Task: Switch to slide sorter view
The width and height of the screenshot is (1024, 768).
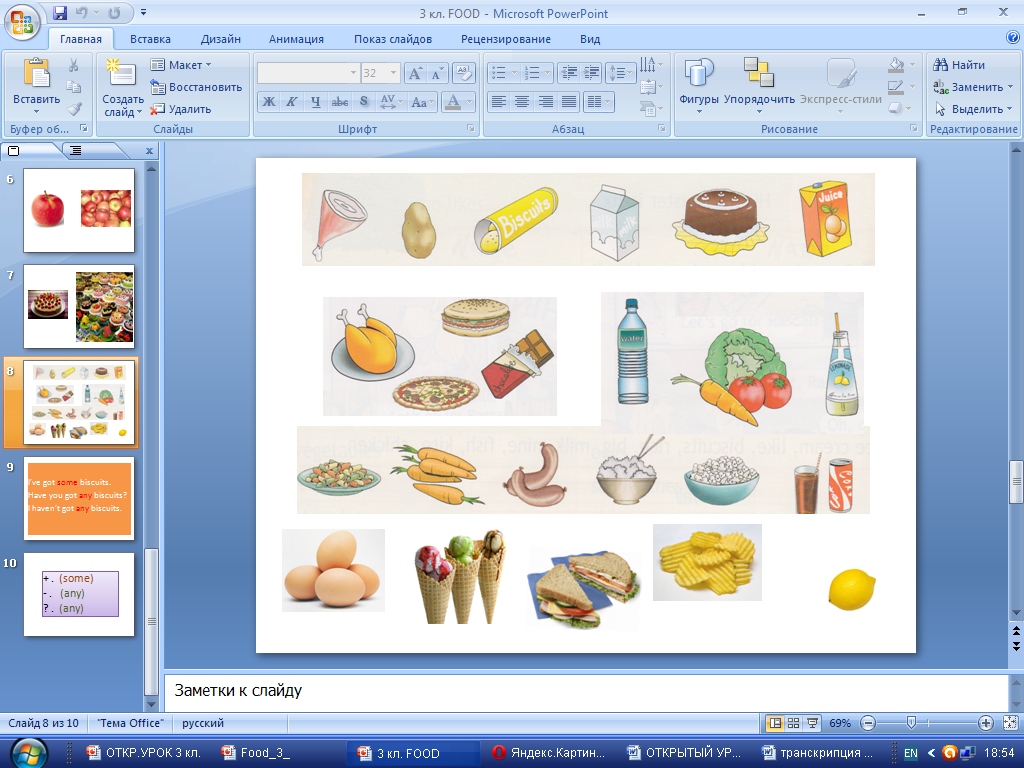Action: [x=793, y=723]
